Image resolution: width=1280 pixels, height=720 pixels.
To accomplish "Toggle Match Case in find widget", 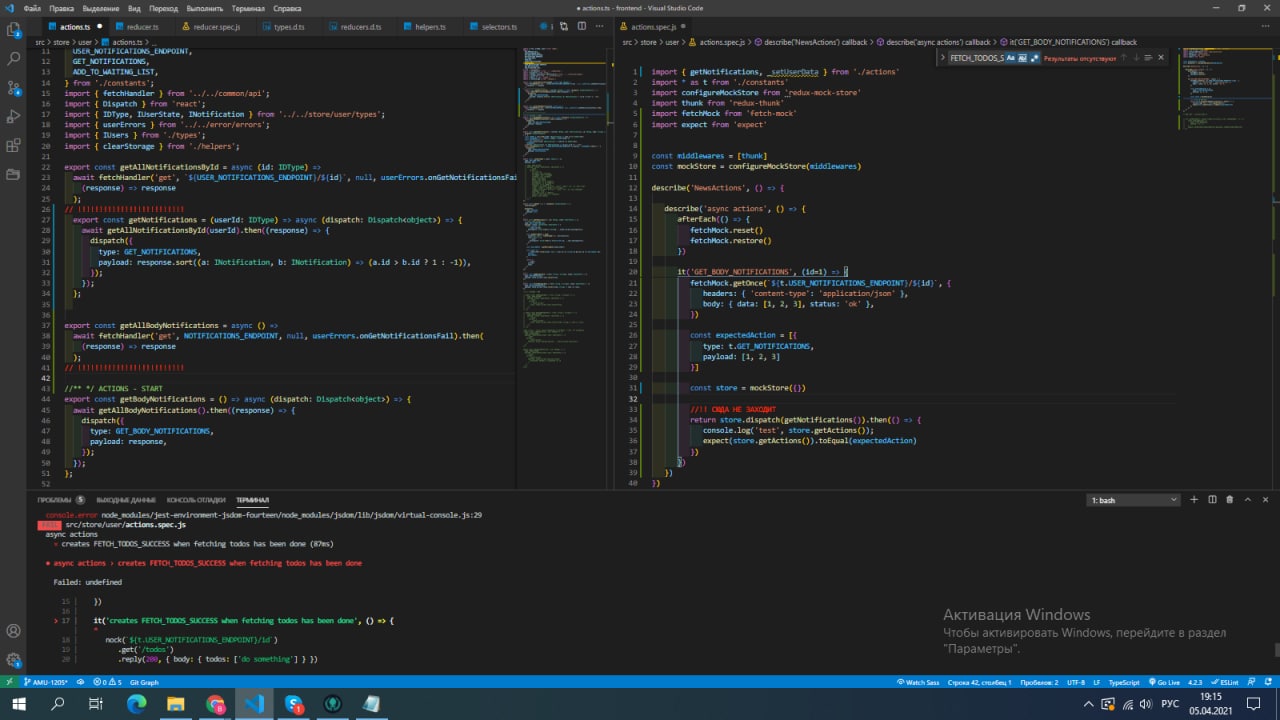I will point(1011,58).
